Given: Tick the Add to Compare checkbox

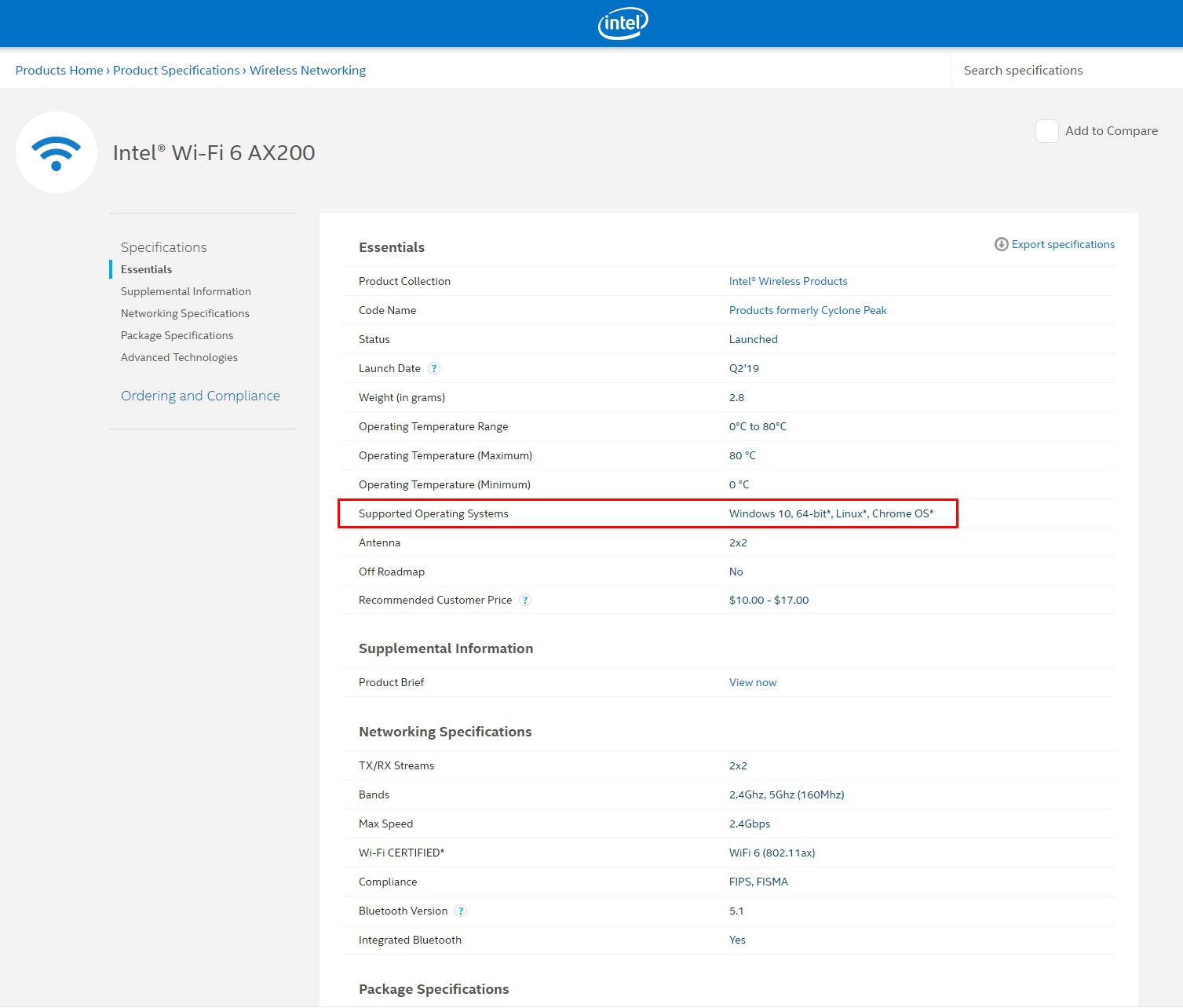Looking at the screenshot, I should coord(1046,131).
